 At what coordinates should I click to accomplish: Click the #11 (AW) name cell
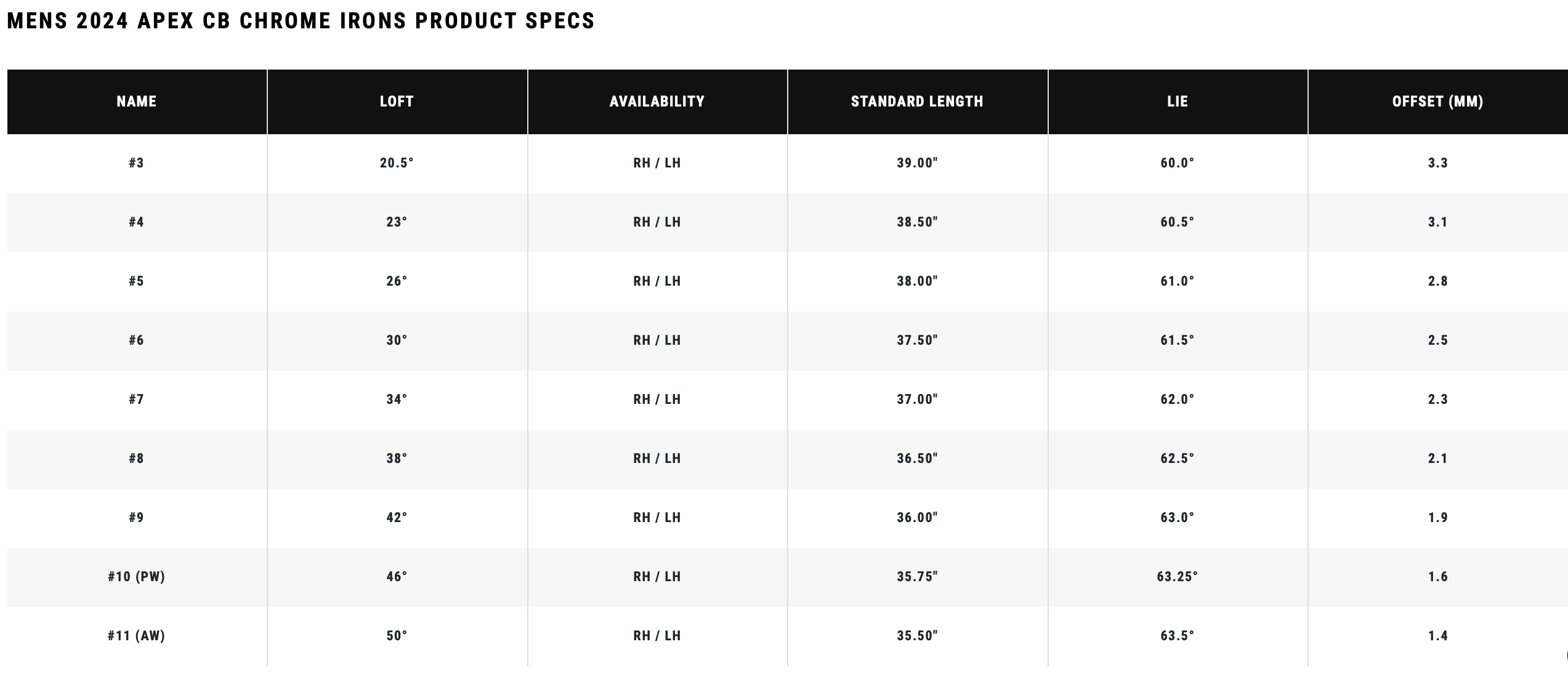136,636
